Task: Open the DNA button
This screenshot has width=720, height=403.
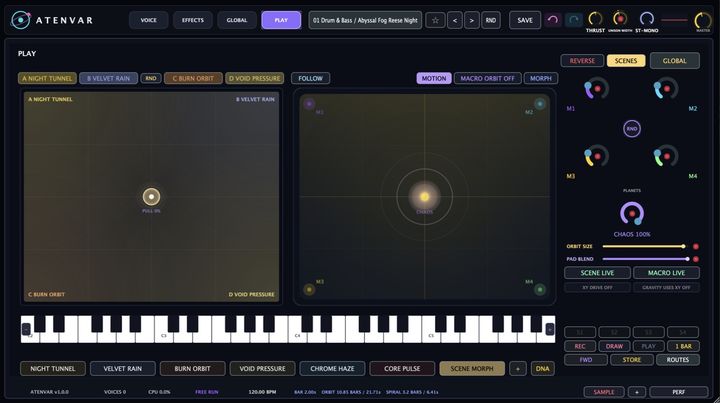Action: [x=542, y=369]
